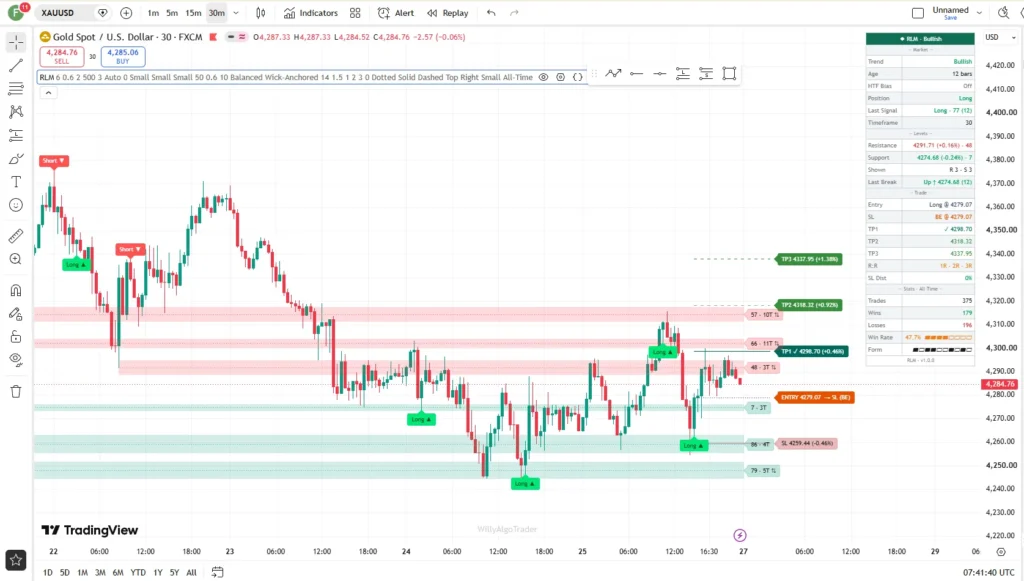Activate the zoom in tool
1024x581 pixels.
(x=16, y=259)
